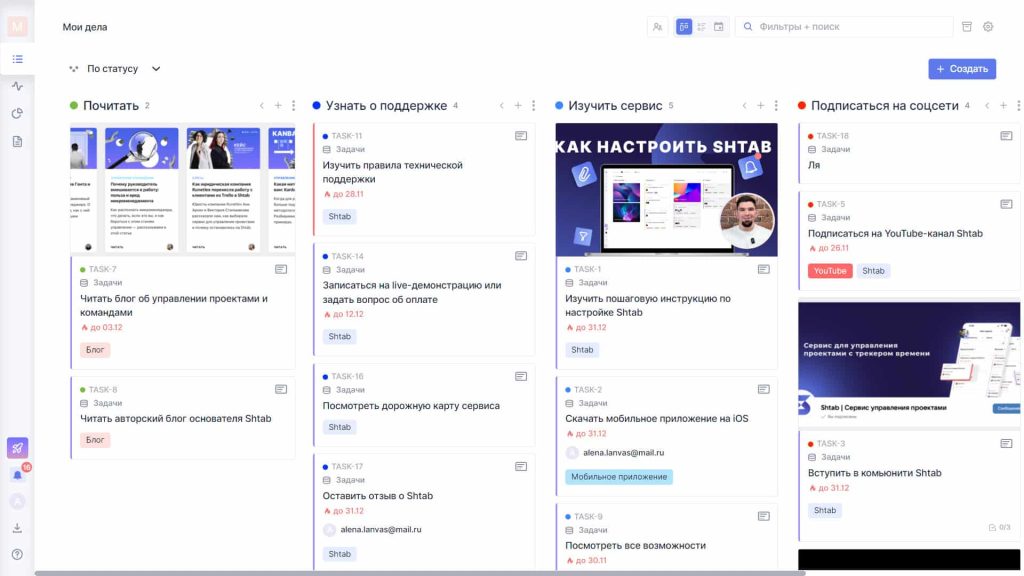Open notifications bell in the sidebar
Viewport: 1024px width, 576px height.
tap(18, 475)
